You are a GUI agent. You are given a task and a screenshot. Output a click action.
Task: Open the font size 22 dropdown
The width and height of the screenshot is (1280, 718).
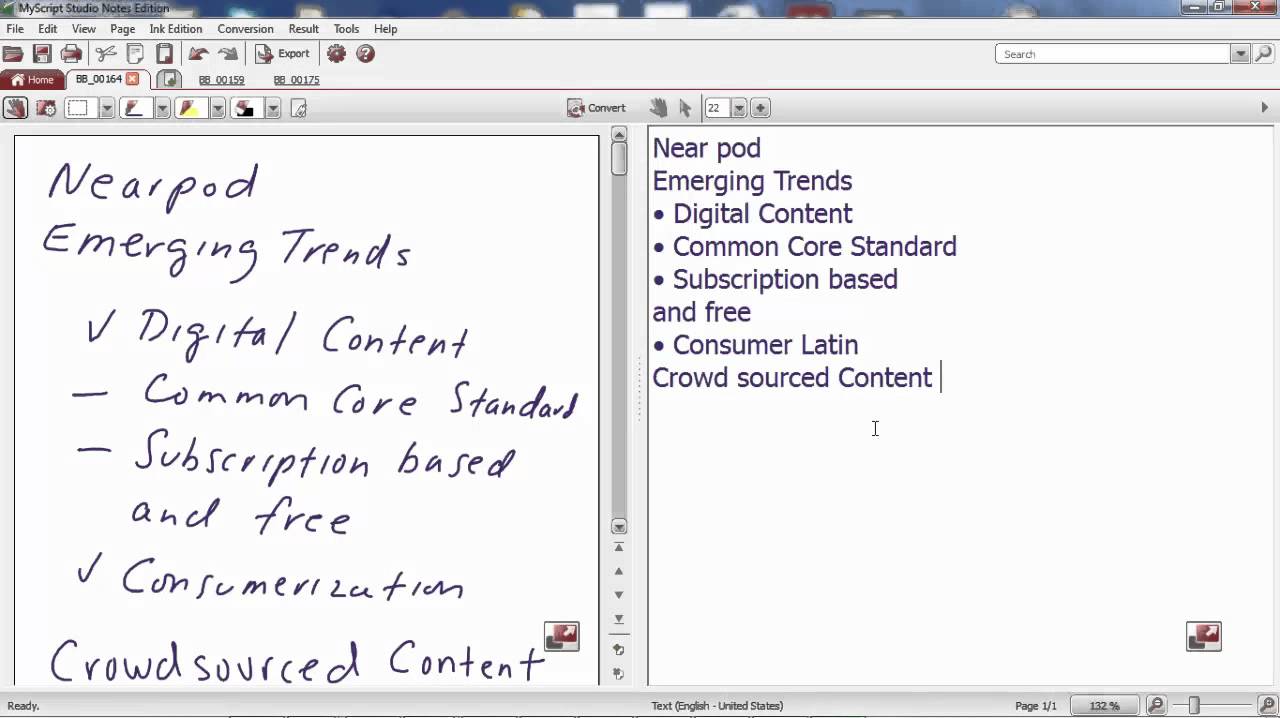click(x=739, y=108)
